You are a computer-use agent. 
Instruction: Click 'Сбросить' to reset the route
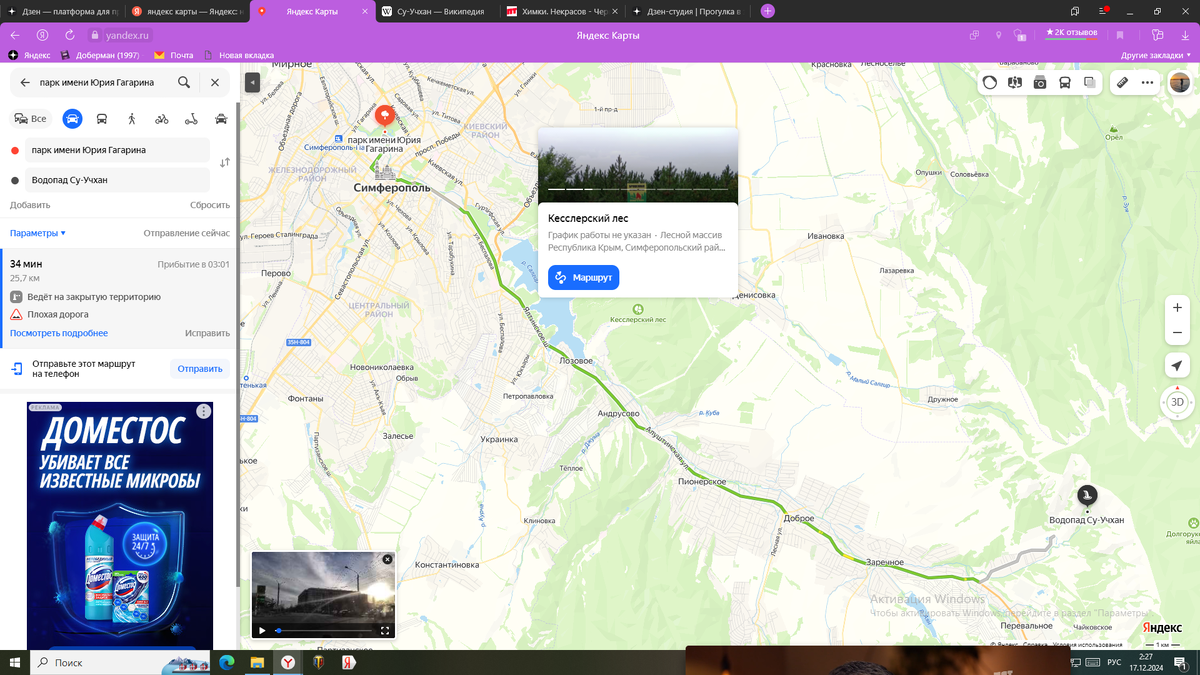pyautogui.click(x=210, y=205)
